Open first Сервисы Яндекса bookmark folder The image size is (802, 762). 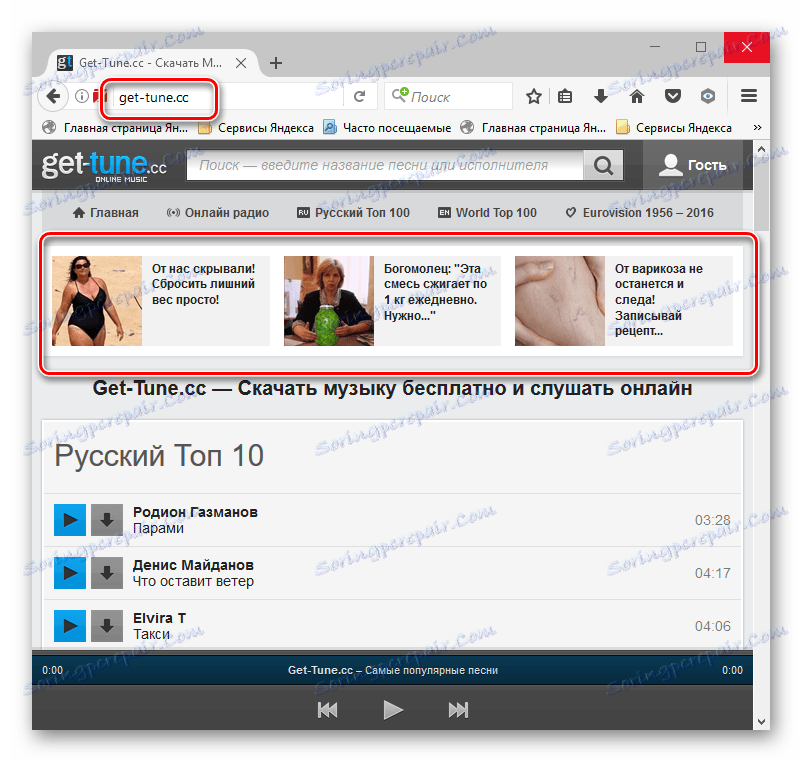[256, 128]
